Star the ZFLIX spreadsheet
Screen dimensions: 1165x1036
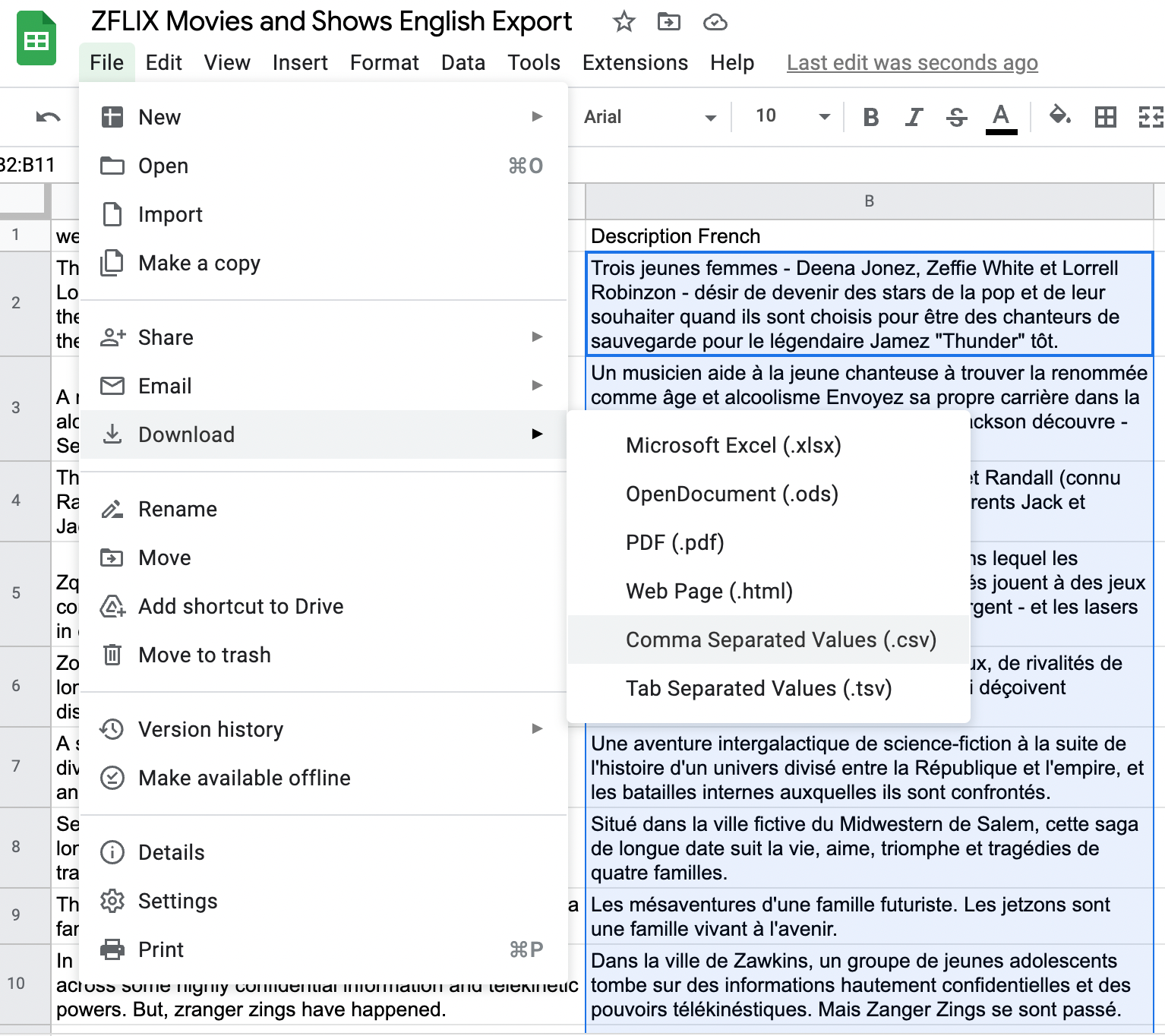click(x=624, y=22)
